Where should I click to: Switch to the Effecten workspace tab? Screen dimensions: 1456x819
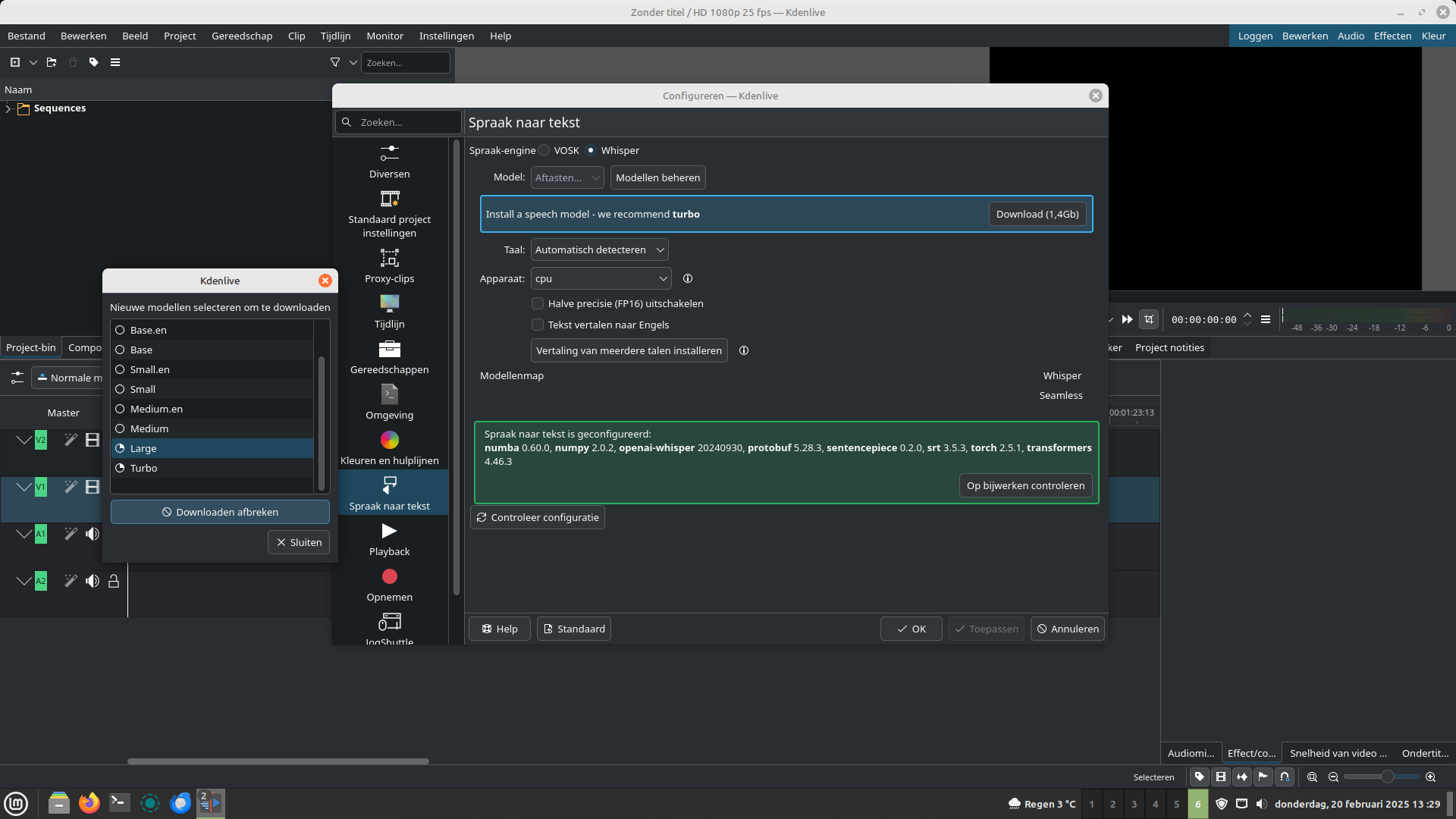[x=1392, y=36]
